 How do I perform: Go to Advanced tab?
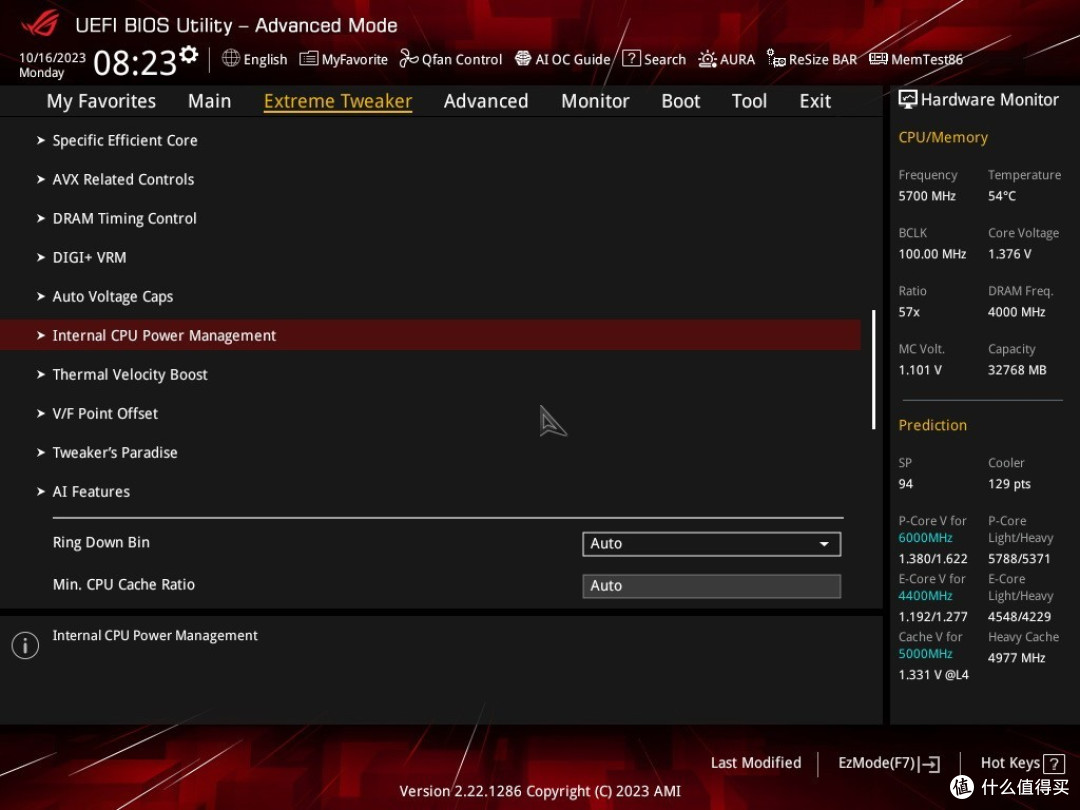coord(486,101)
